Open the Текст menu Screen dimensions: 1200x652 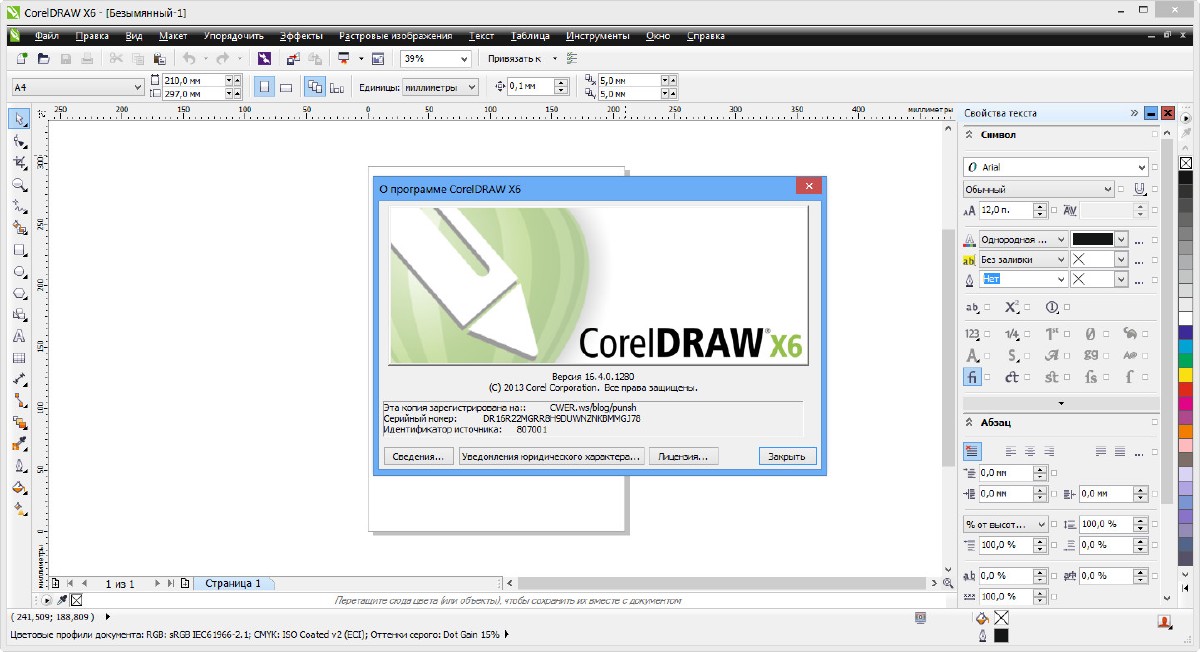coord(481,36)
